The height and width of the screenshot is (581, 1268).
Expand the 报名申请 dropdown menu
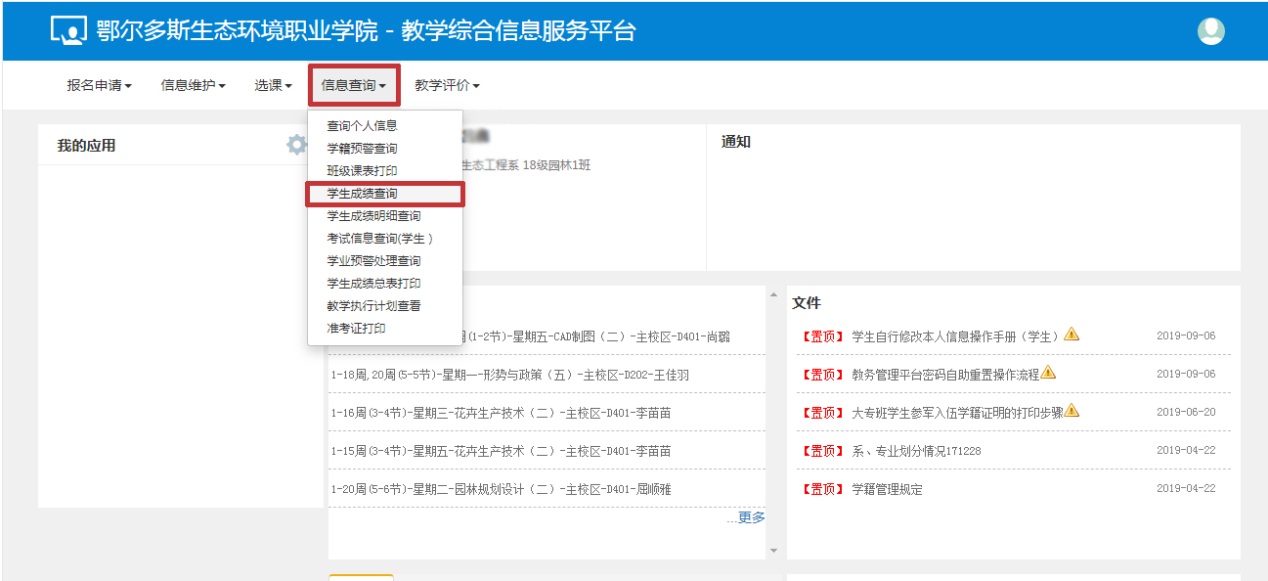(x=99, y=86)
